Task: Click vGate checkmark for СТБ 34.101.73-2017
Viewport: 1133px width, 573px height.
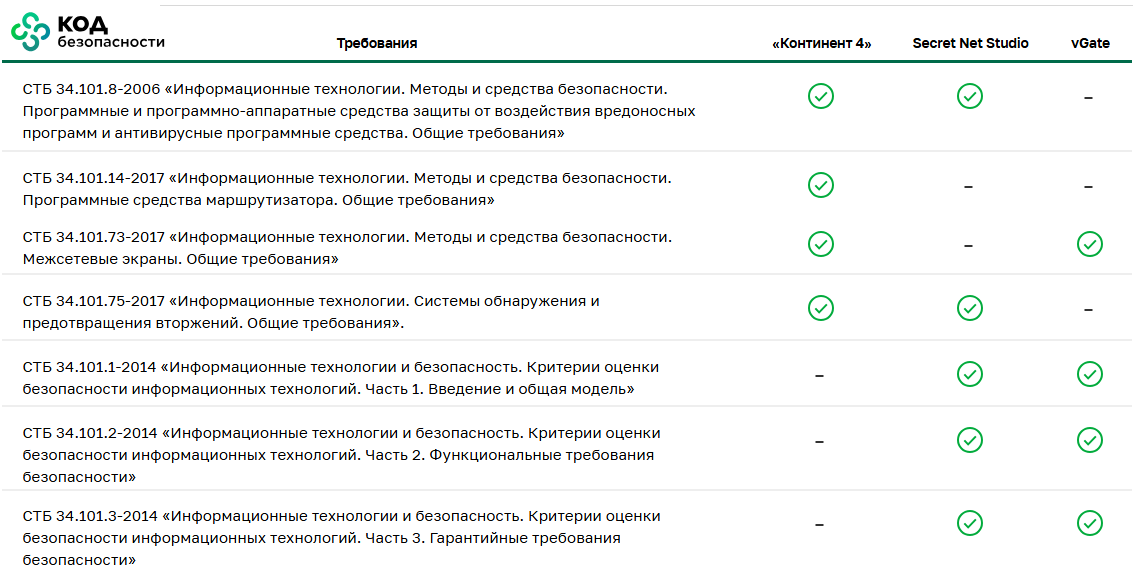Action: tap(1090, 244)
